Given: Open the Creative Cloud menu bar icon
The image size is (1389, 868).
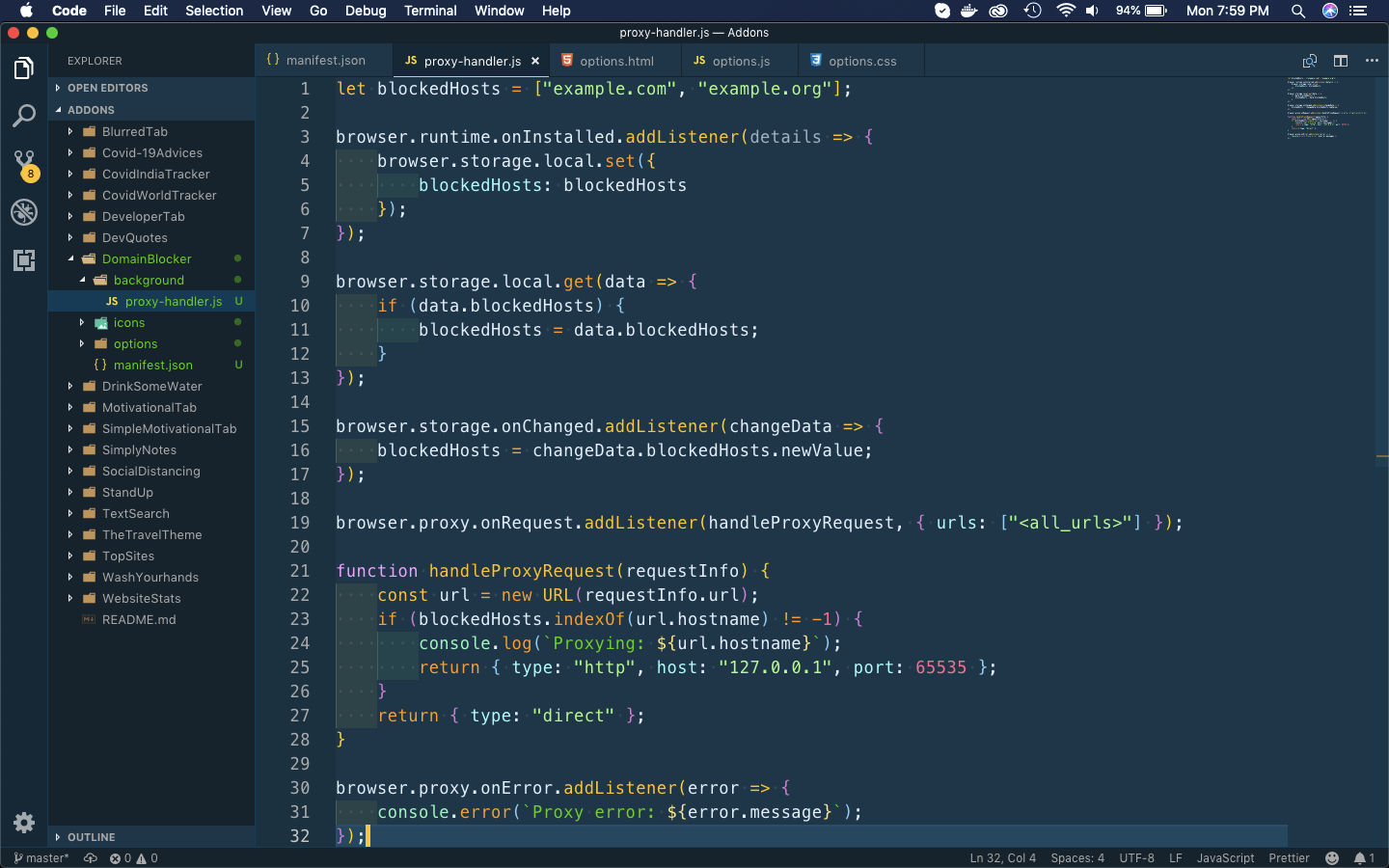Looking at the screenshot, I should [x=999, y=11].
